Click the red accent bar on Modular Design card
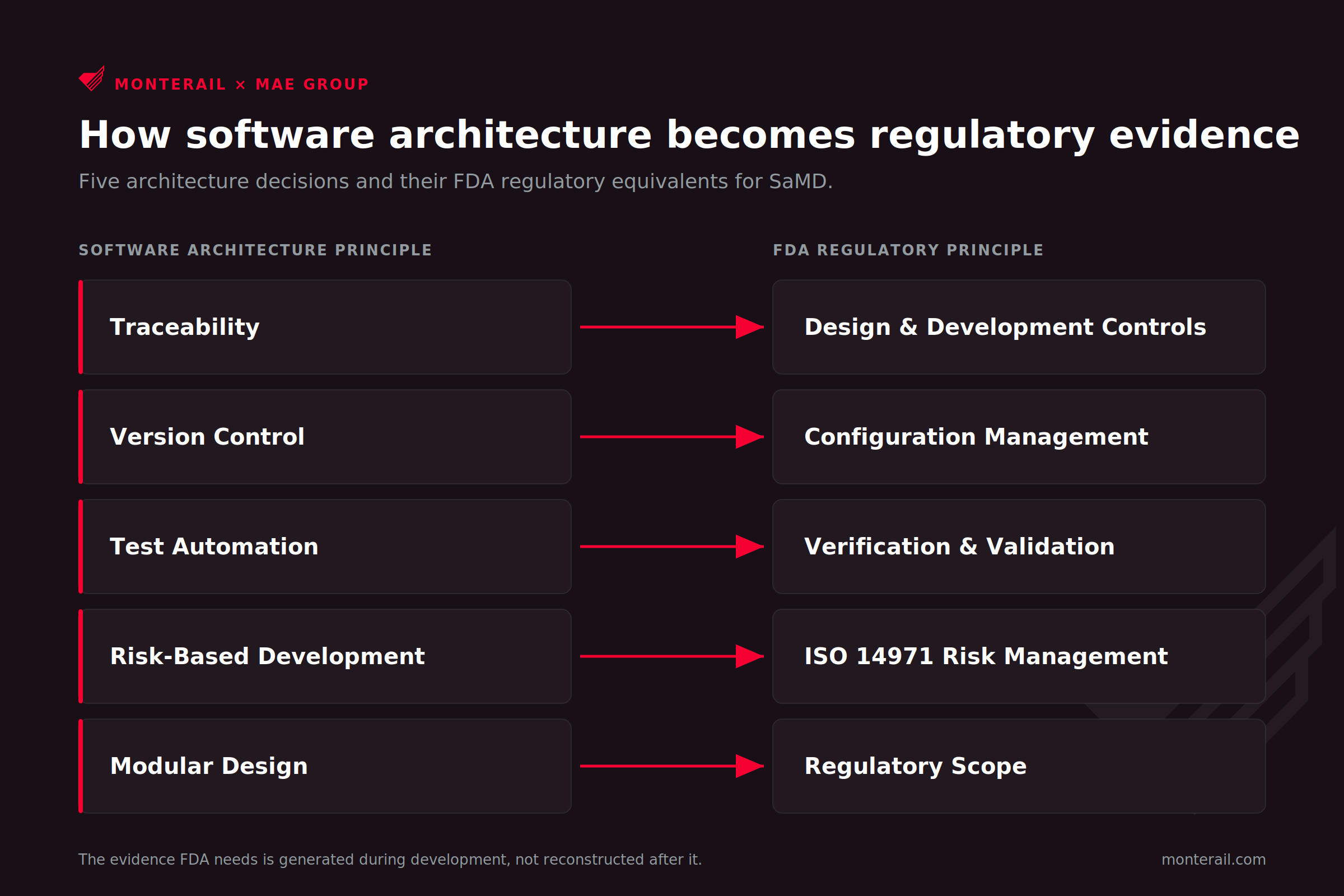The height and width of the screenshot is (896, 1344). [x=81, y=766]
